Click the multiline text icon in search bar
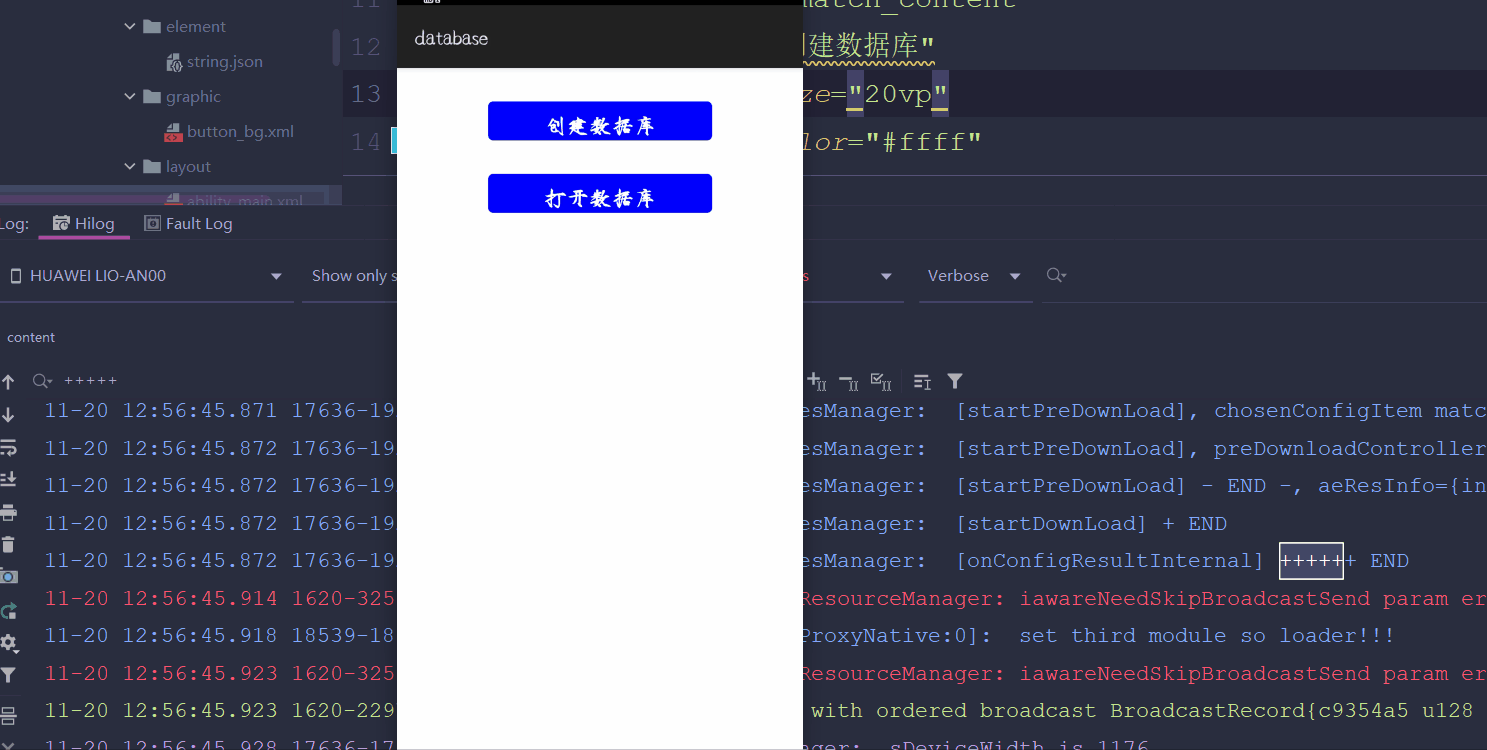The width and height of the screenshot is (1487, 750). tap(922, 381)
